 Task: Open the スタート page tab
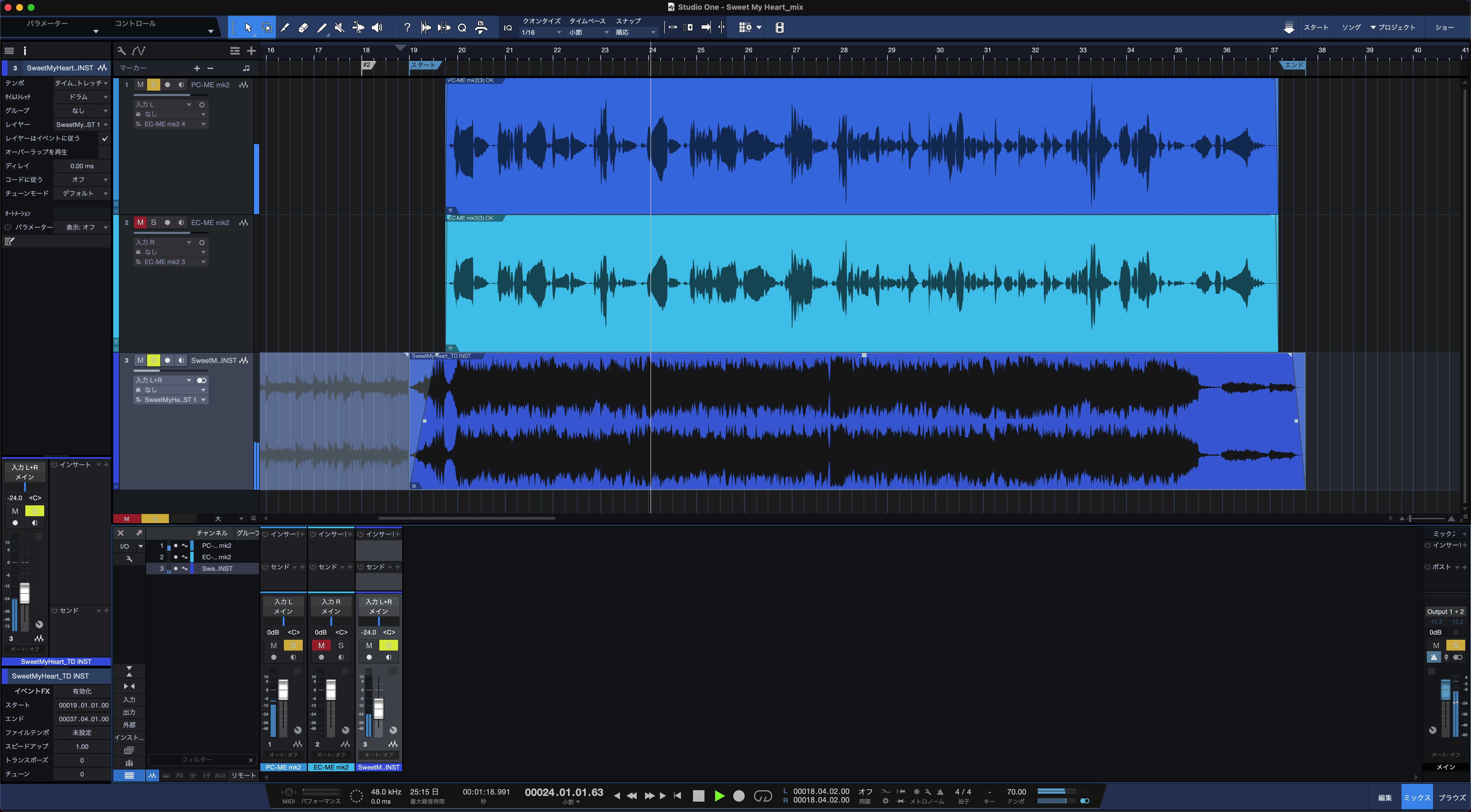click(x=1316, y=27)
